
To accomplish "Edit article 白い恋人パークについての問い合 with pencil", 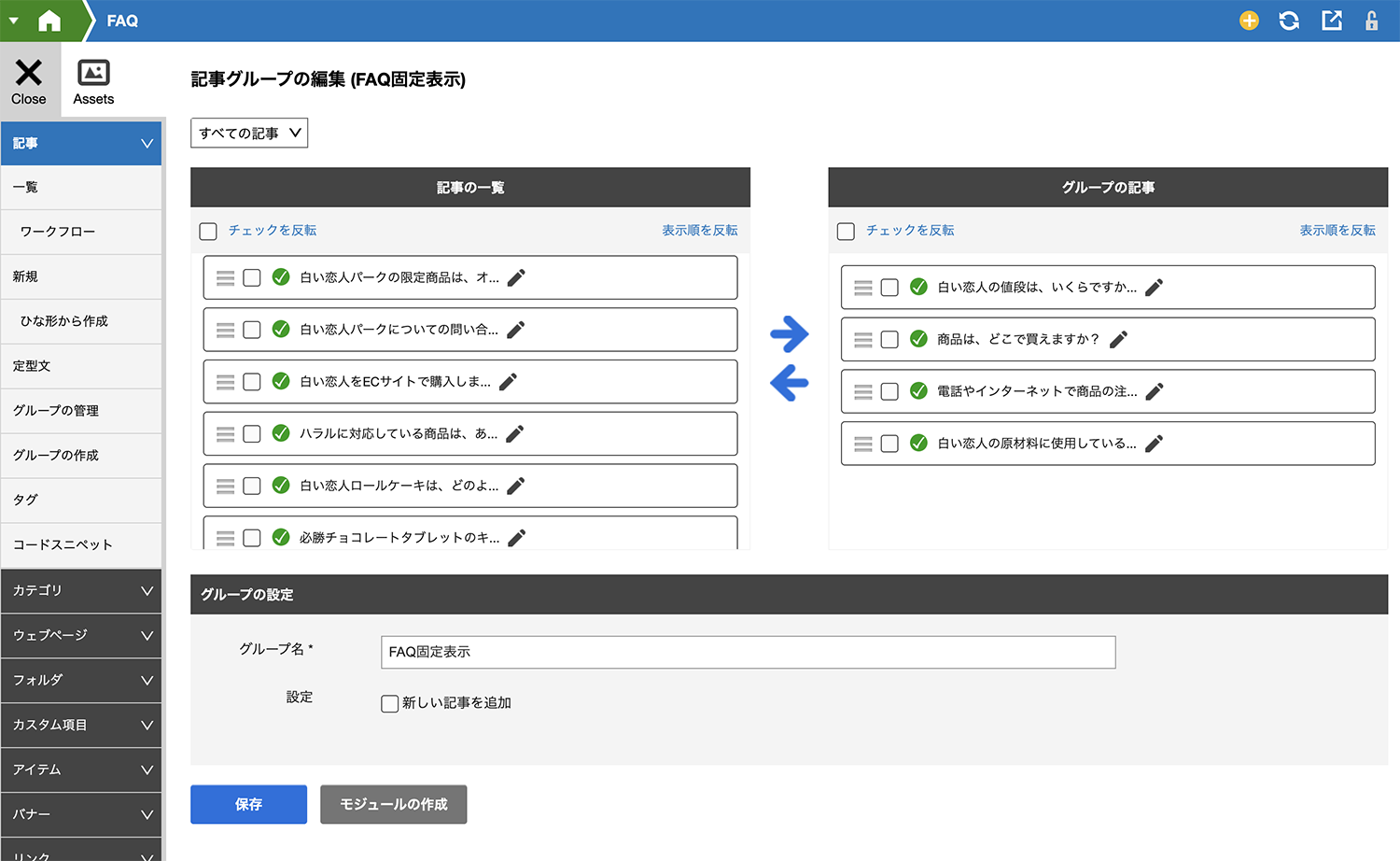I will (515, 330).
